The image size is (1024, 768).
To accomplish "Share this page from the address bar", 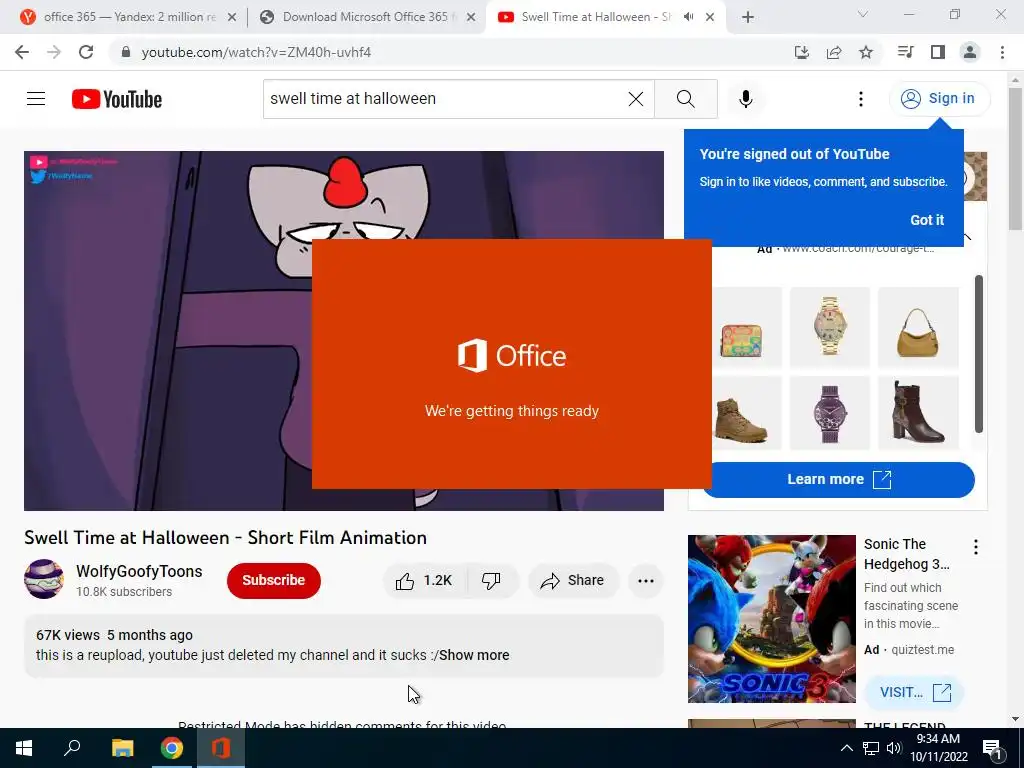I will [834, 52].
